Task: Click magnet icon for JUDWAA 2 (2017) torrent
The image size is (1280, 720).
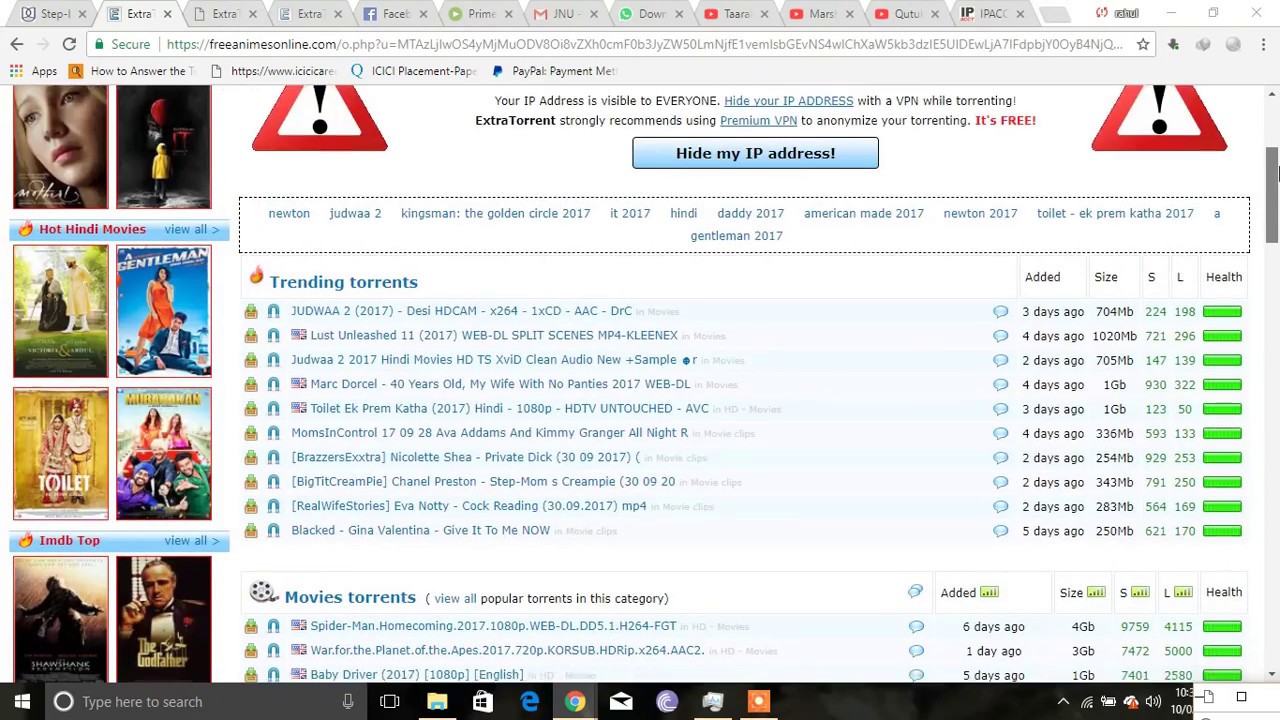Action: click(x=273, y=311)
